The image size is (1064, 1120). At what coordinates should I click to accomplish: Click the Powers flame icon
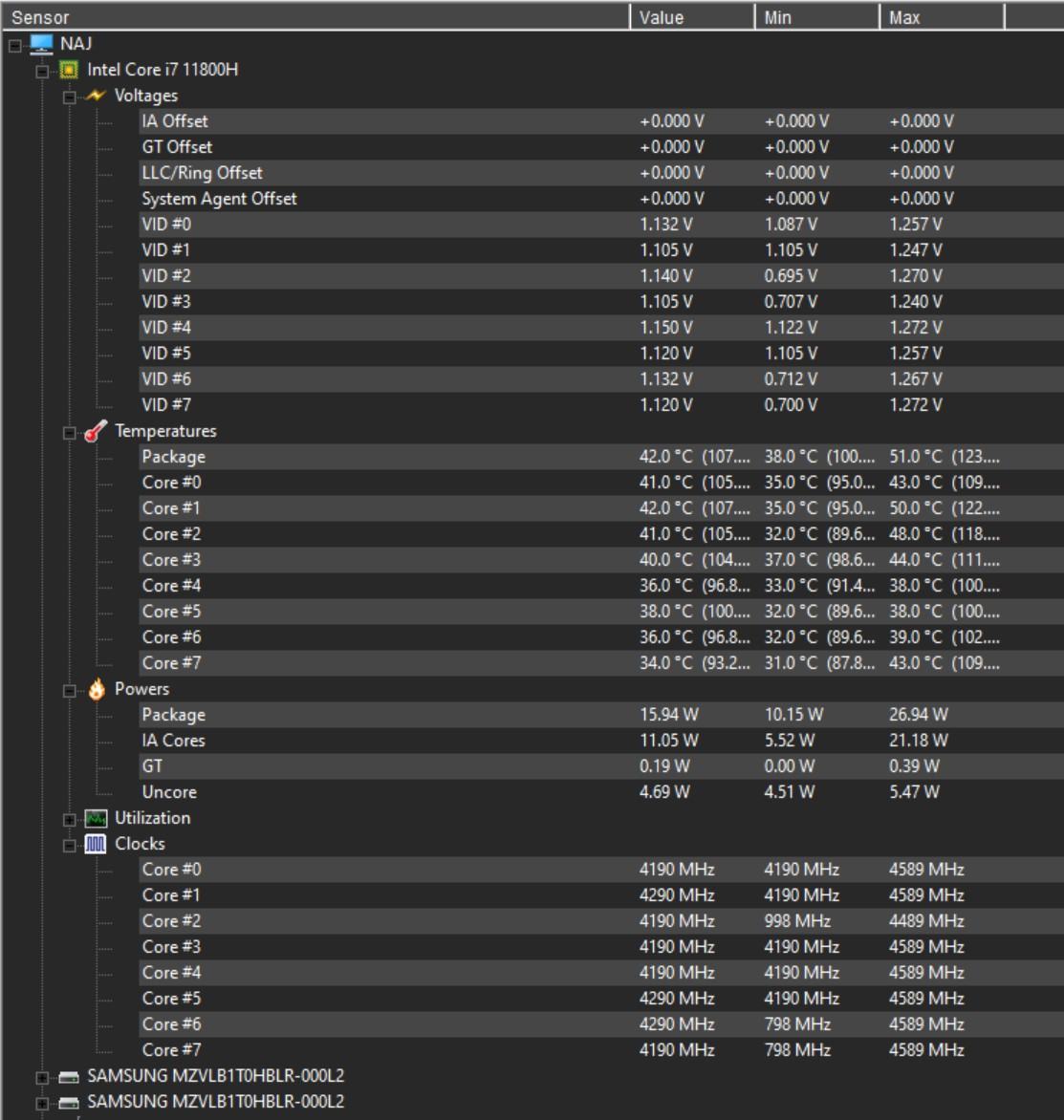pyautogui.click(x=97, y=689)
